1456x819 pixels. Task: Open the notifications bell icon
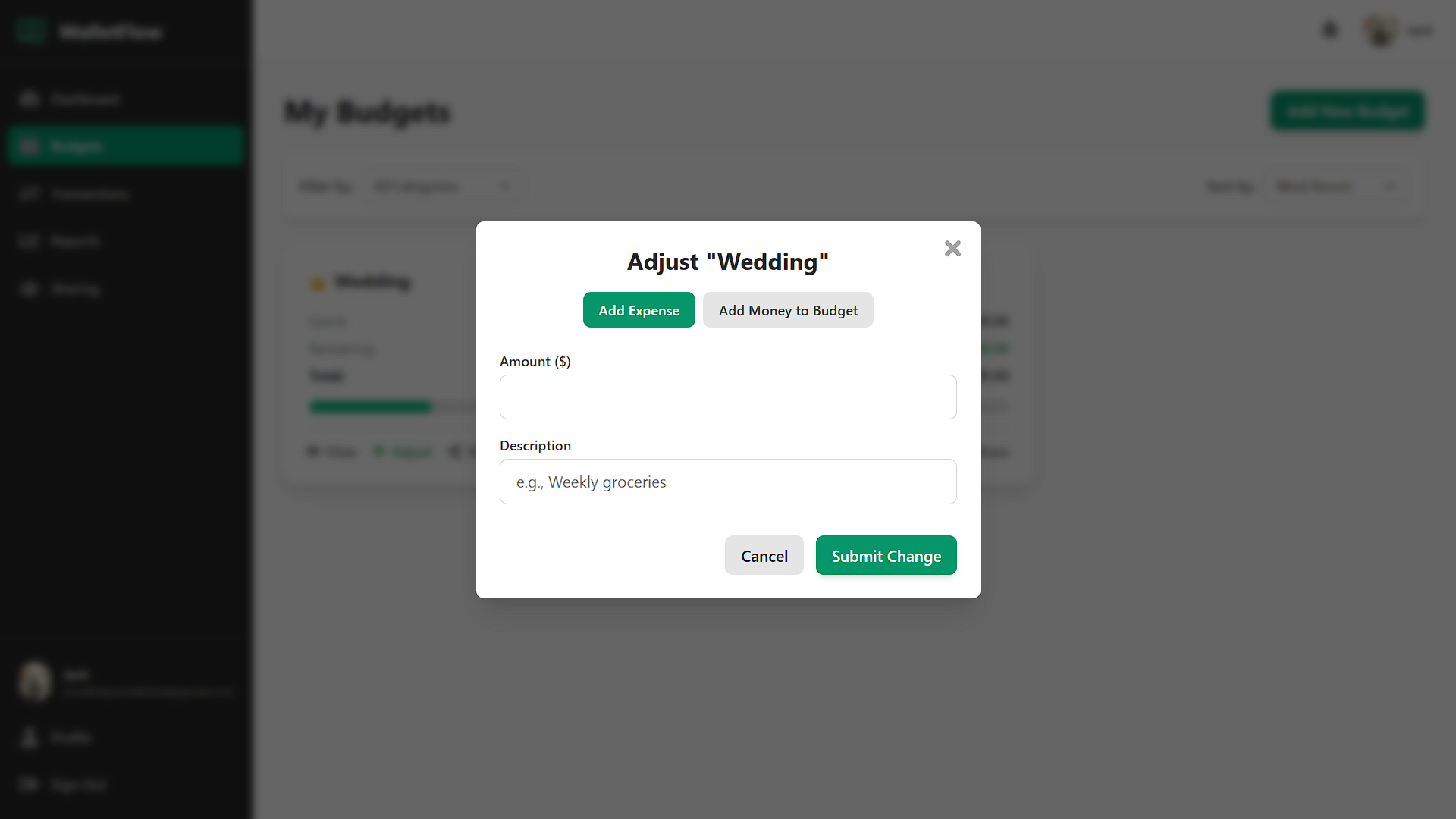[x=1330, y=30]
